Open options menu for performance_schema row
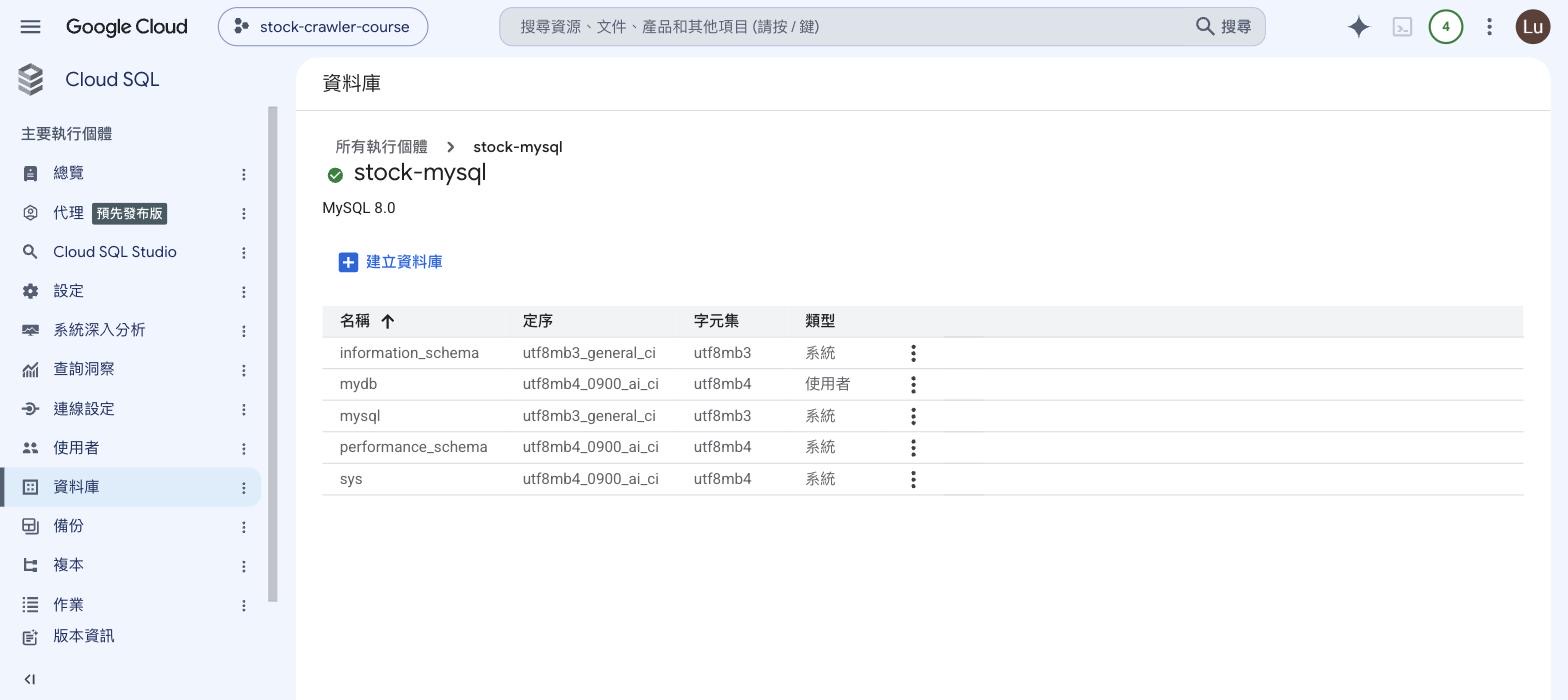1568x700 pixels. 913,447
